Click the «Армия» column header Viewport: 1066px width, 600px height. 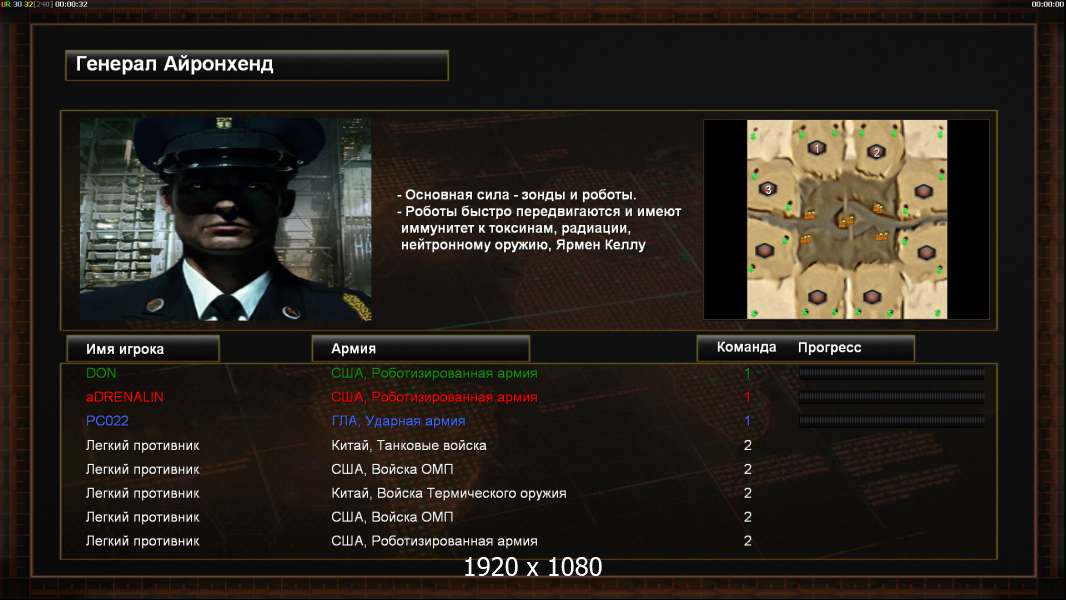tap(420, 349)
